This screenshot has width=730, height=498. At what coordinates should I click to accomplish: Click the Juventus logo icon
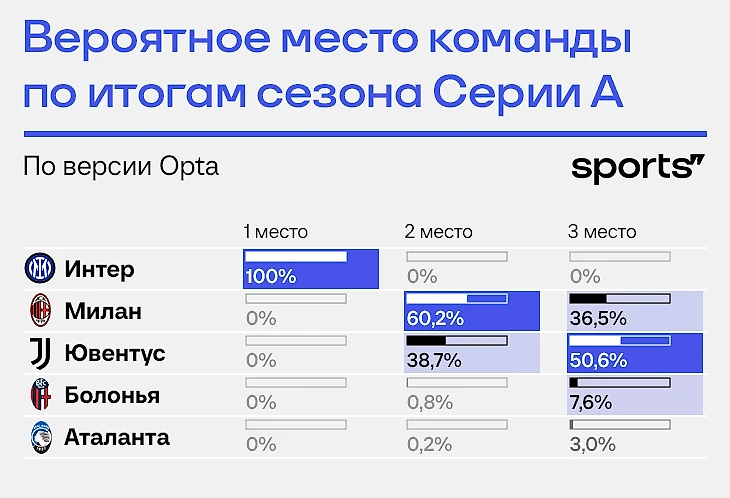click(40, 353)
